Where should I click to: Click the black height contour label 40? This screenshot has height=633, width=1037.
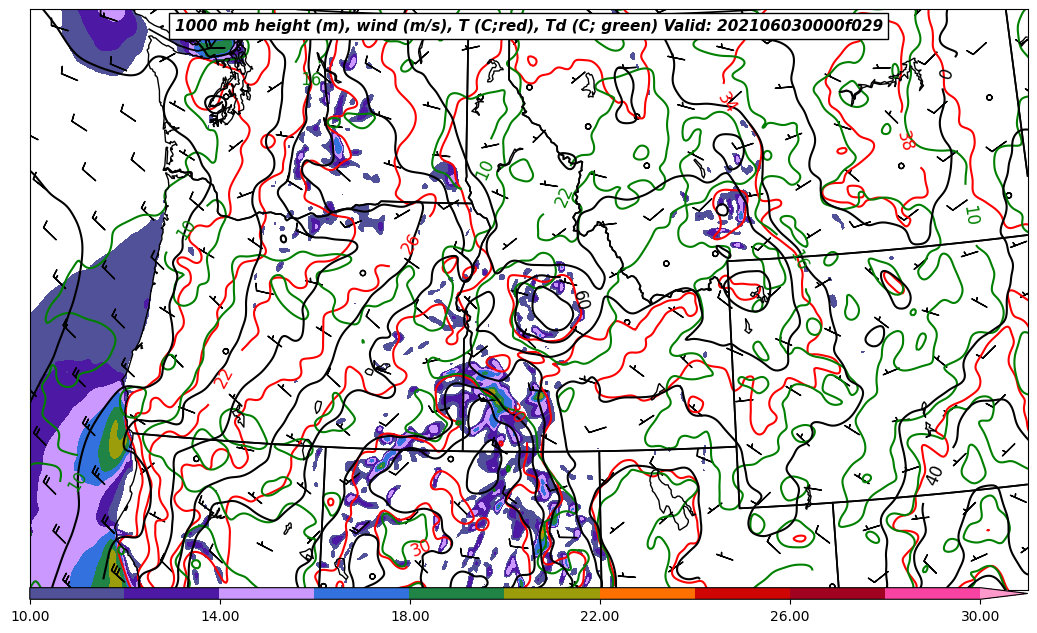point(933,475)
